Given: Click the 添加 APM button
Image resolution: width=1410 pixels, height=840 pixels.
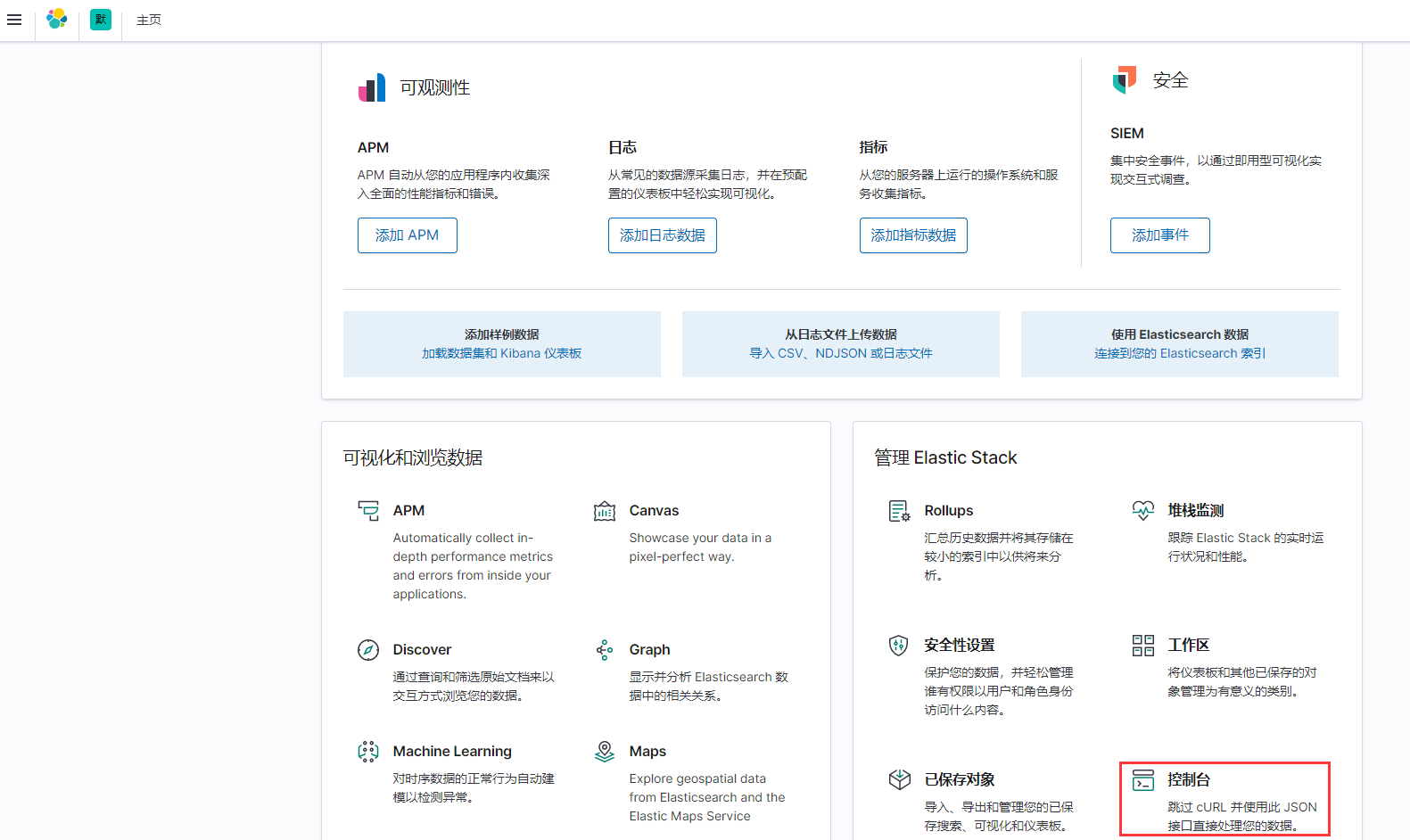Looking at the screenshot, I should [408, 235].
